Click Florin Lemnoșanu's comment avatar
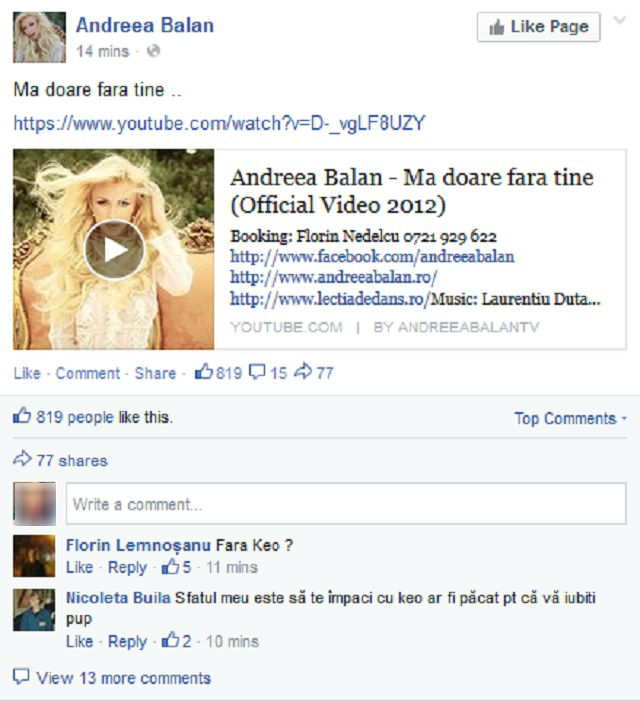This screenshot has width=640, height=701. pyautogui.click(x=34, y=556)
